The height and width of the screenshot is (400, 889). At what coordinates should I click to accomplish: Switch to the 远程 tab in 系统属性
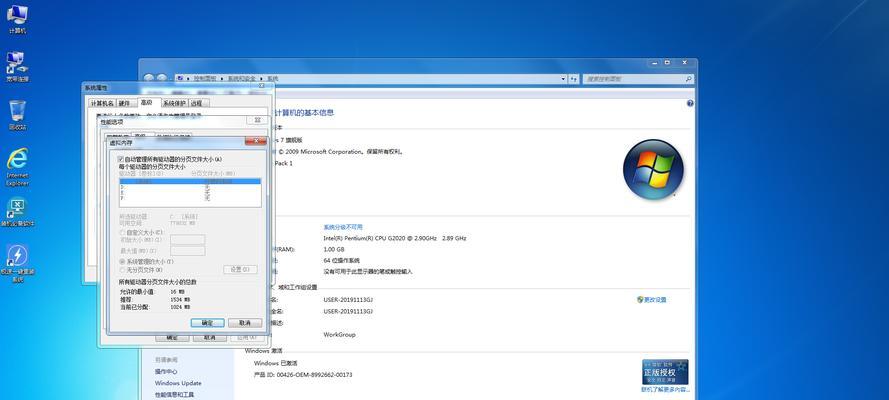point(197,103)
